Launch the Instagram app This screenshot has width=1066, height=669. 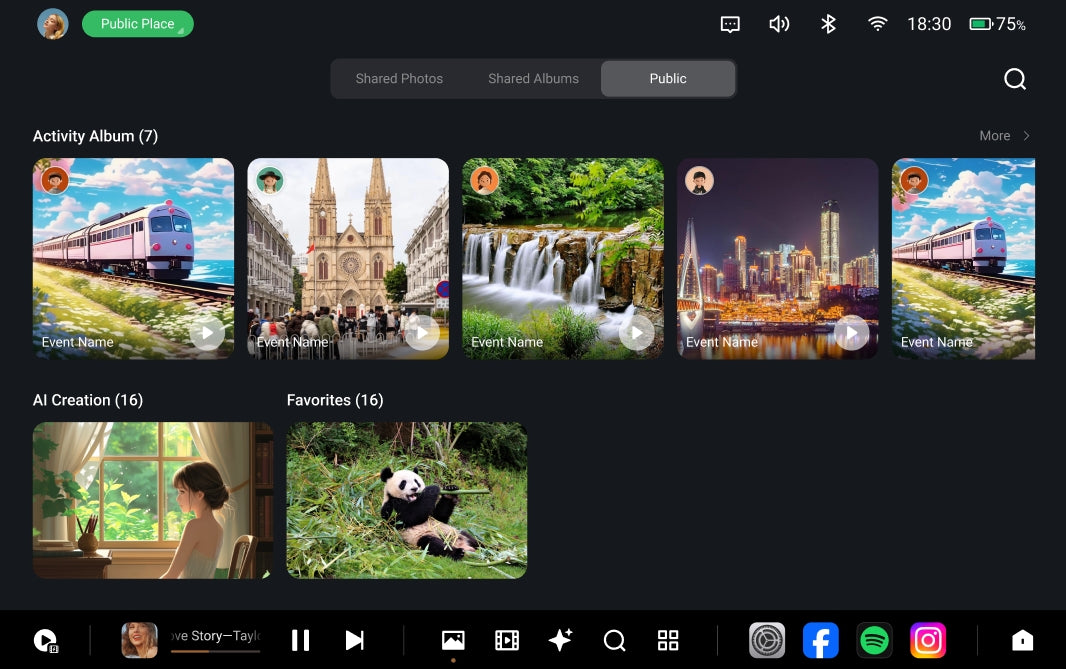928,640
